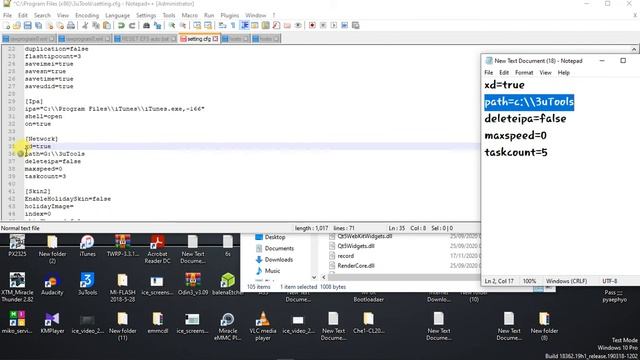Click the taskcount=3 line in Notepad++ editor

(45, 176)
